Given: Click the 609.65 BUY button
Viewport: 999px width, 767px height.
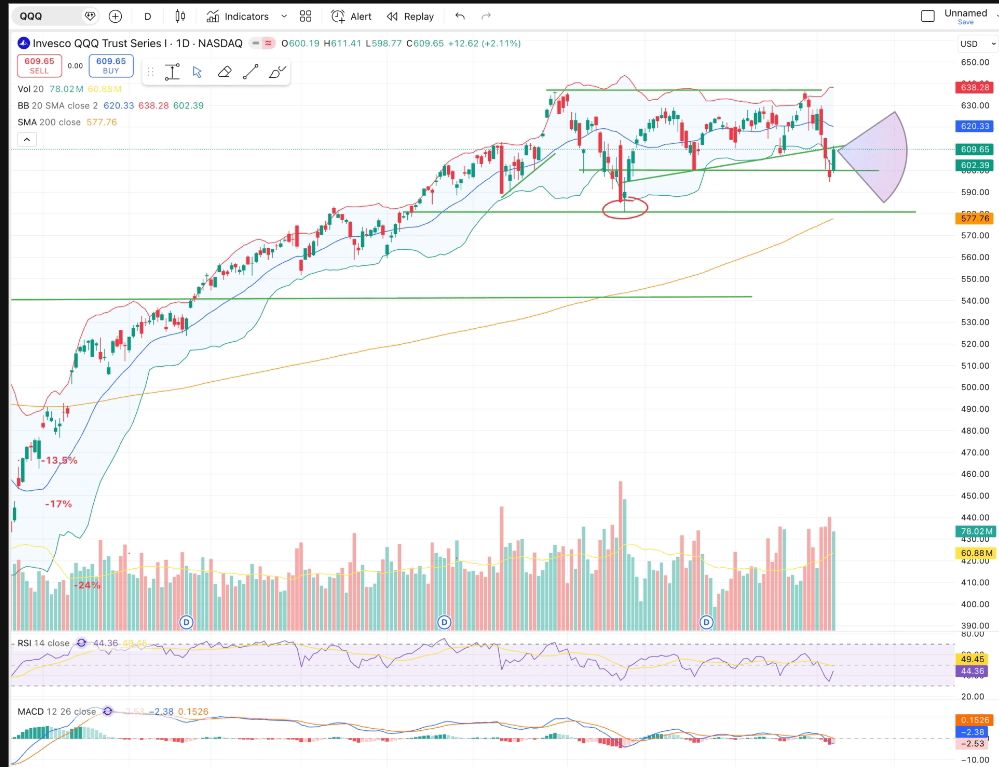Looking at the screenshot, I should pos(111,66).
